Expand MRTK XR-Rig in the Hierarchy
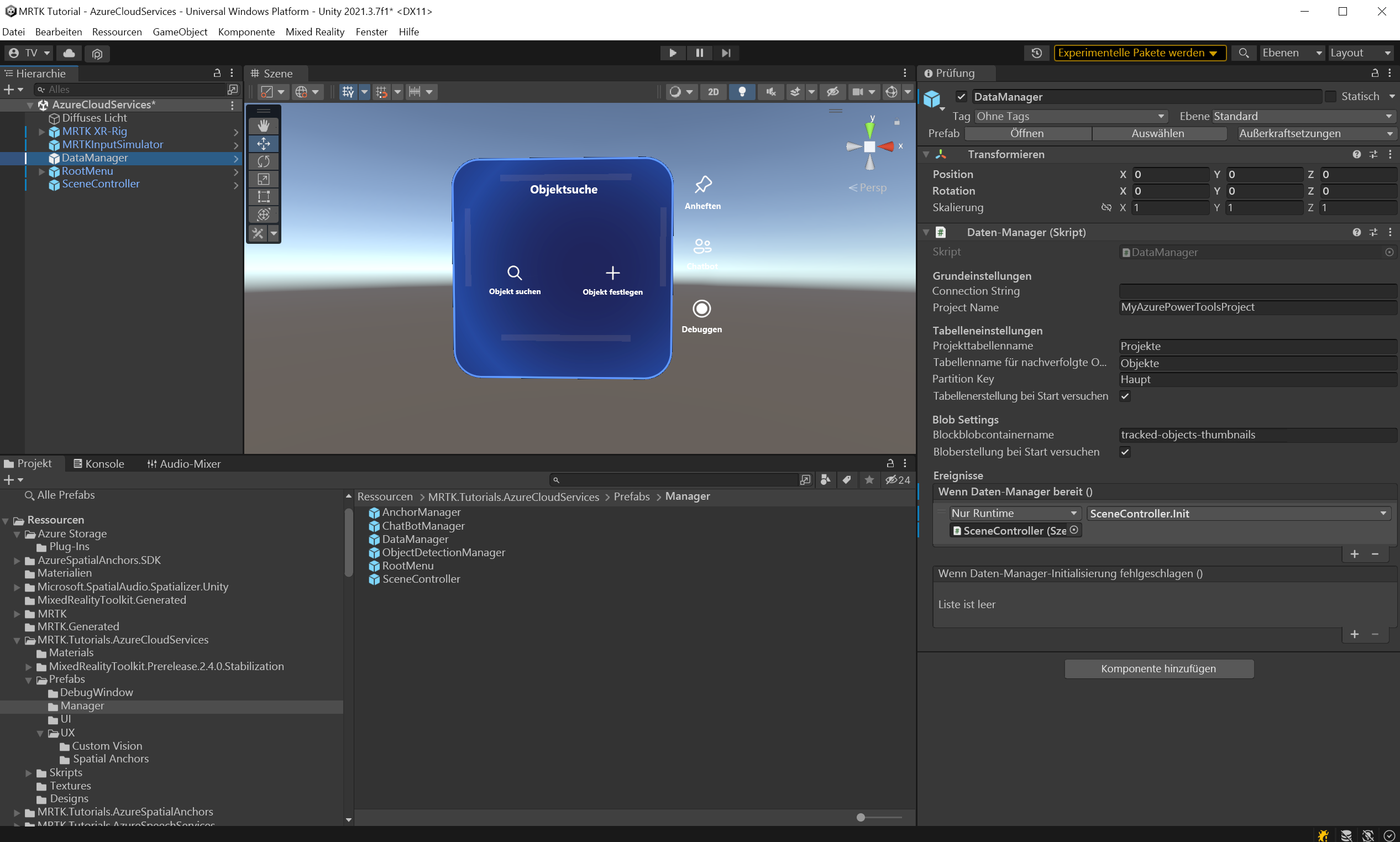 point(40,131)
